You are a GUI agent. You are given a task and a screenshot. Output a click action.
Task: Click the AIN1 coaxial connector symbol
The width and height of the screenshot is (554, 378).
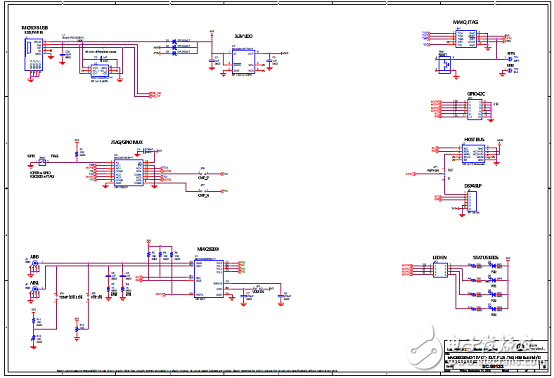(x=35, y=289)
